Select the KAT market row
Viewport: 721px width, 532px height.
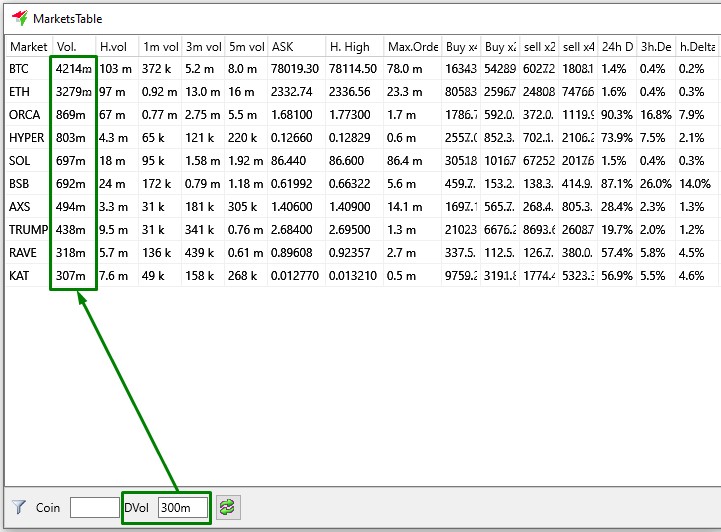point(20,276)
